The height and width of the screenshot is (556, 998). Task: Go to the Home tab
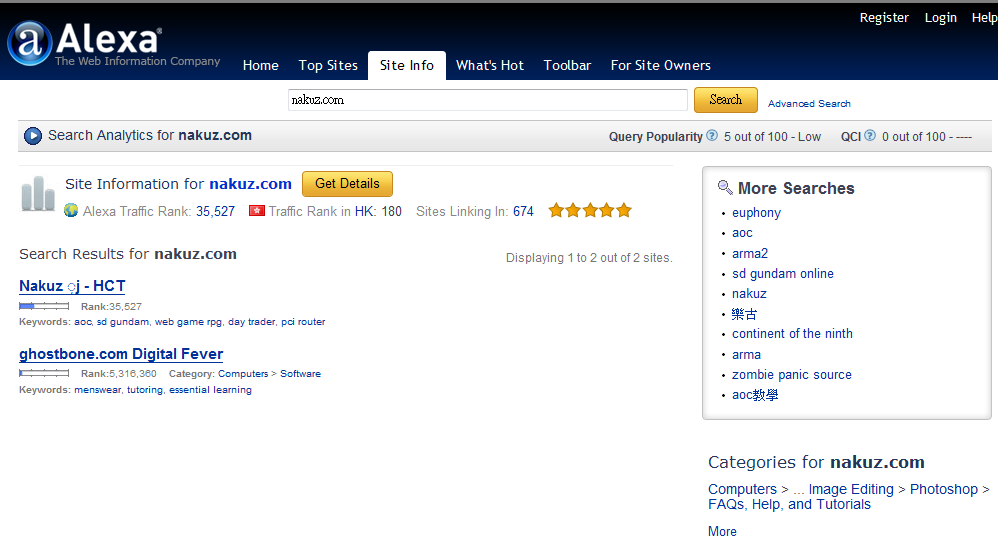pyautogui.click(x=260, y=66)
